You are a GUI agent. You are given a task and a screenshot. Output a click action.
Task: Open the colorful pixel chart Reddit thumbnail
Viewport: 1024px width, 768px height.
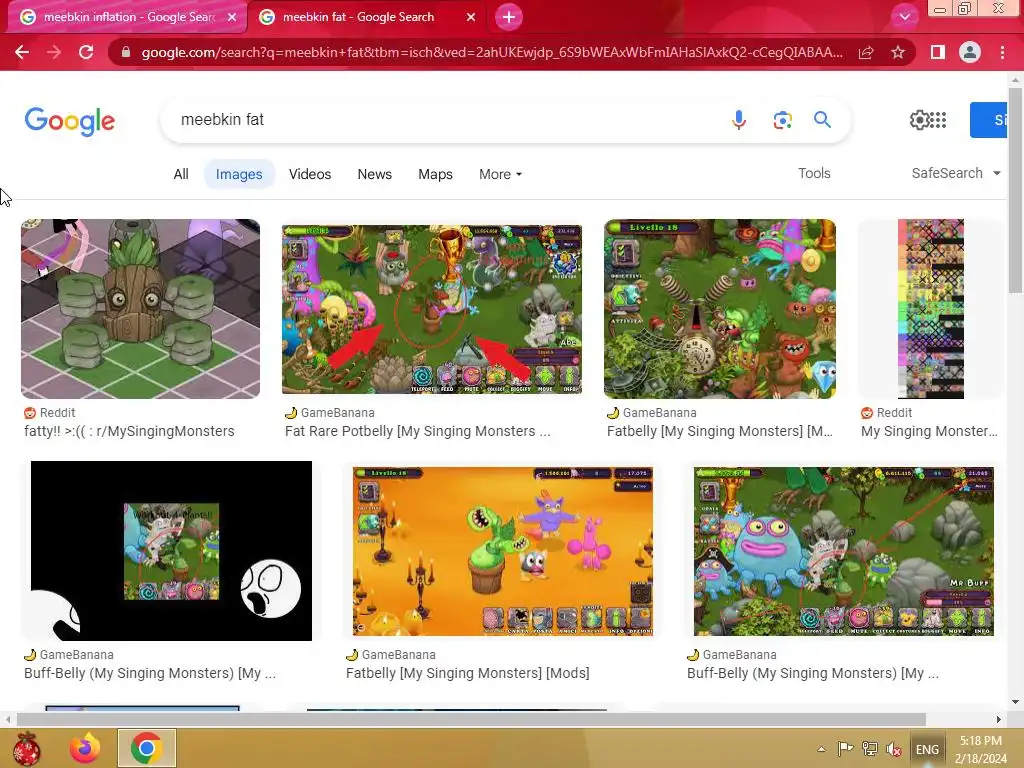[x=931, y=309]
